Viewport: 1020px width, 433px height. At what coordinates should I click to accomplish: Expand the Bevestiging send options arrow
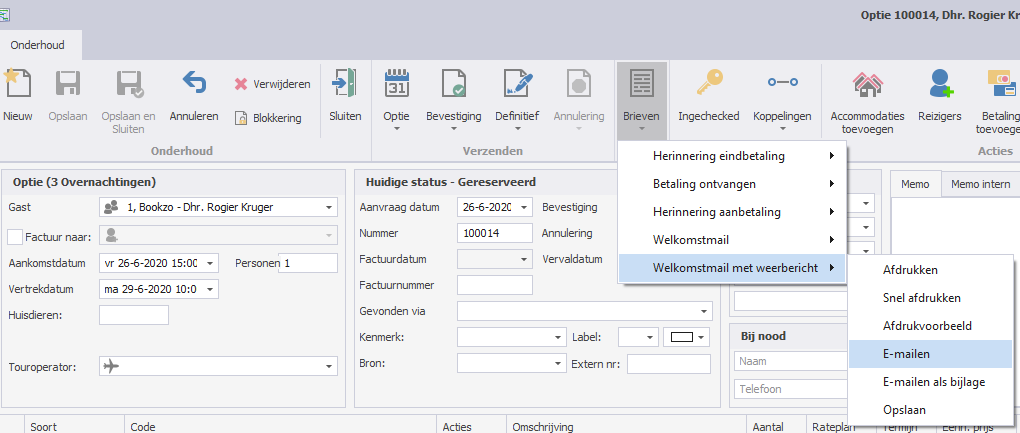point(453,129)
